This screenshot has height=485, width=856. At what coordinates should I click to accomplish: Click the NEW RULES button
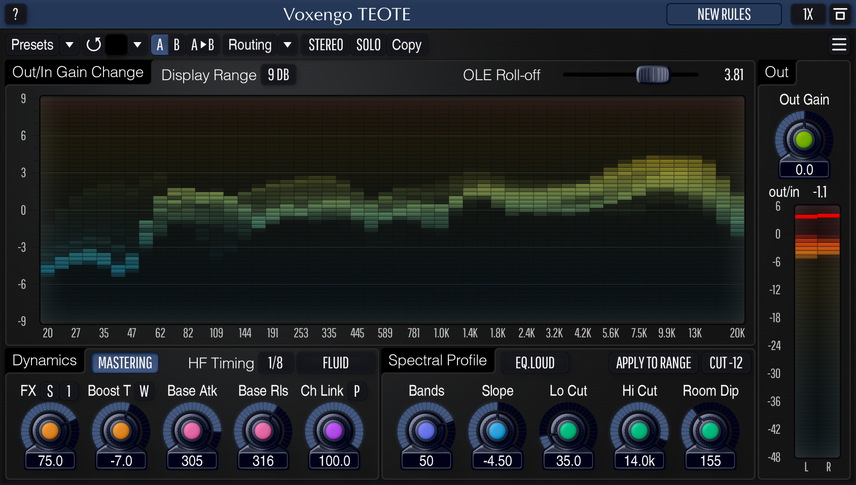(724, 14)
